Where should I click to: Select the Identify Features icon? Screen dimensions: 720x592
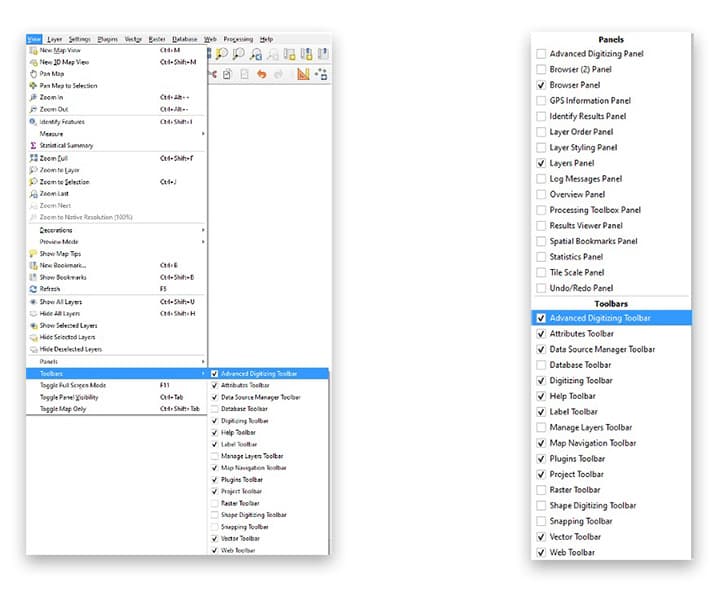point(33,121)
